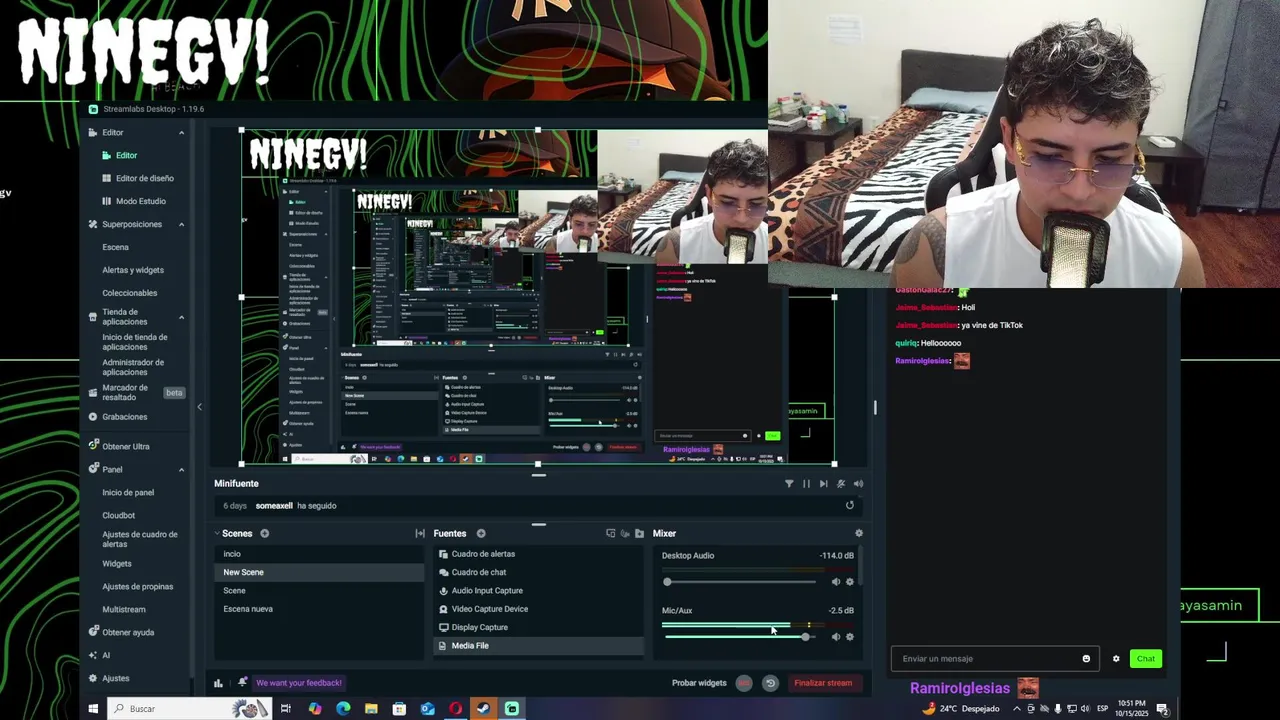Collapse the Superposiciones section
Image resolution: width=1280 pixels, height=720 pixels.
(181, 224)
